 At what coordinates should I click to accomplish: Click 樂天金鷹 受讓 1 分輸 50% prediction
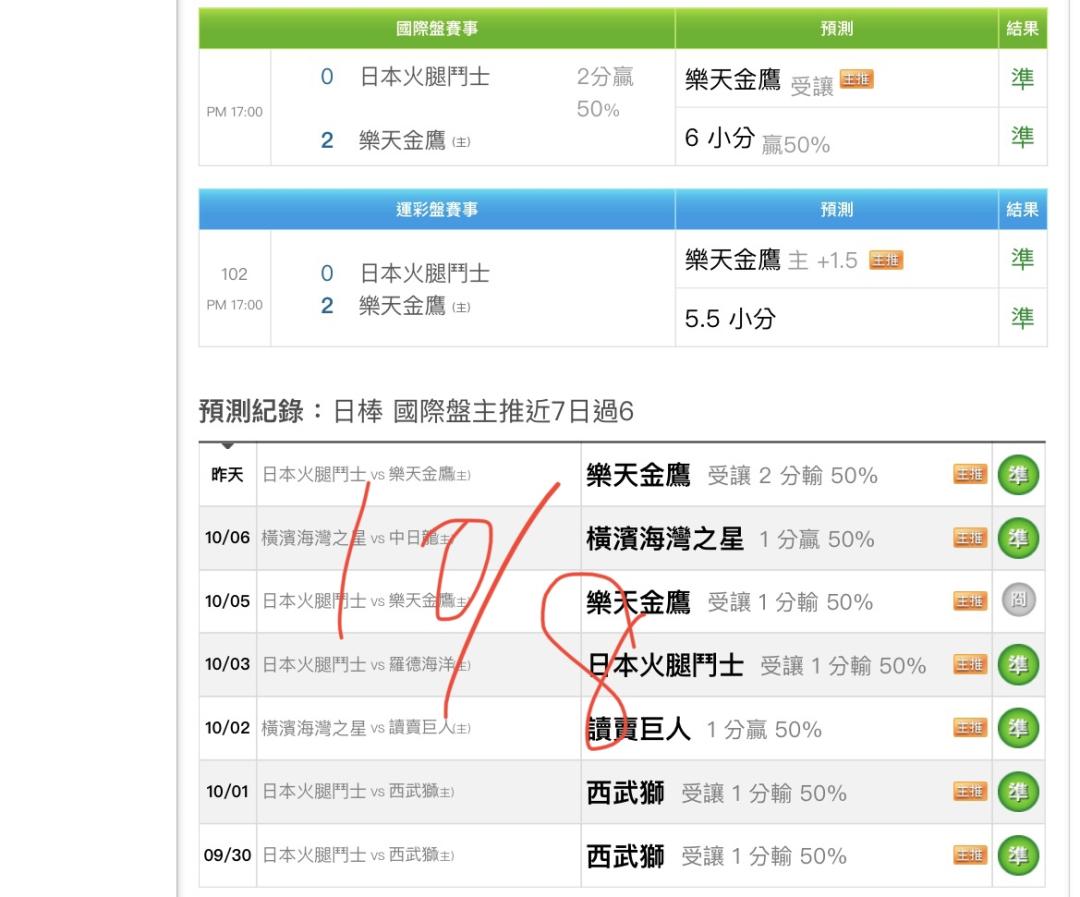pos(729,602)
